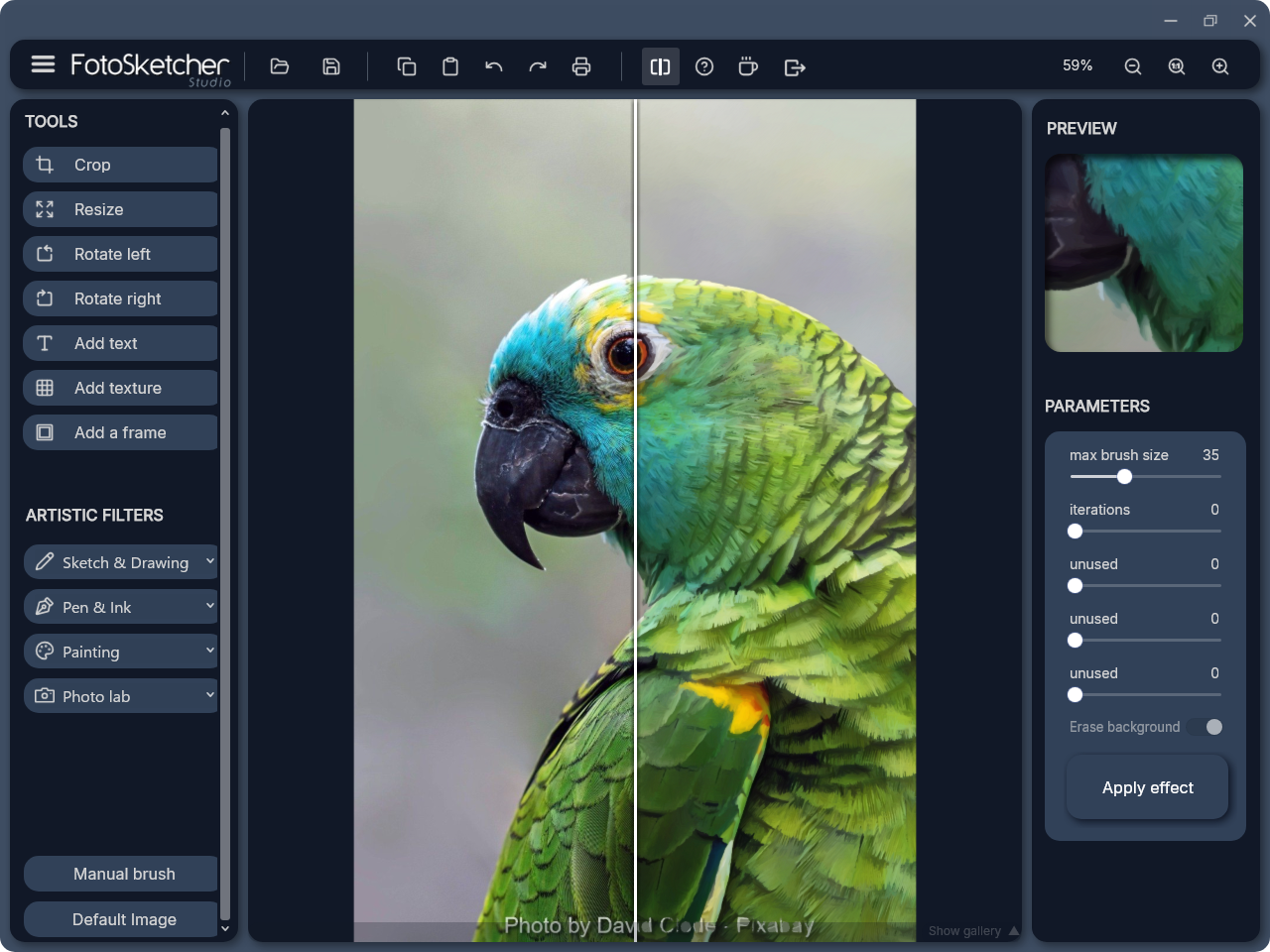Open the Photo lab dropdown
This screenshot has width=1270, height=952.
[x=120, y=695]
